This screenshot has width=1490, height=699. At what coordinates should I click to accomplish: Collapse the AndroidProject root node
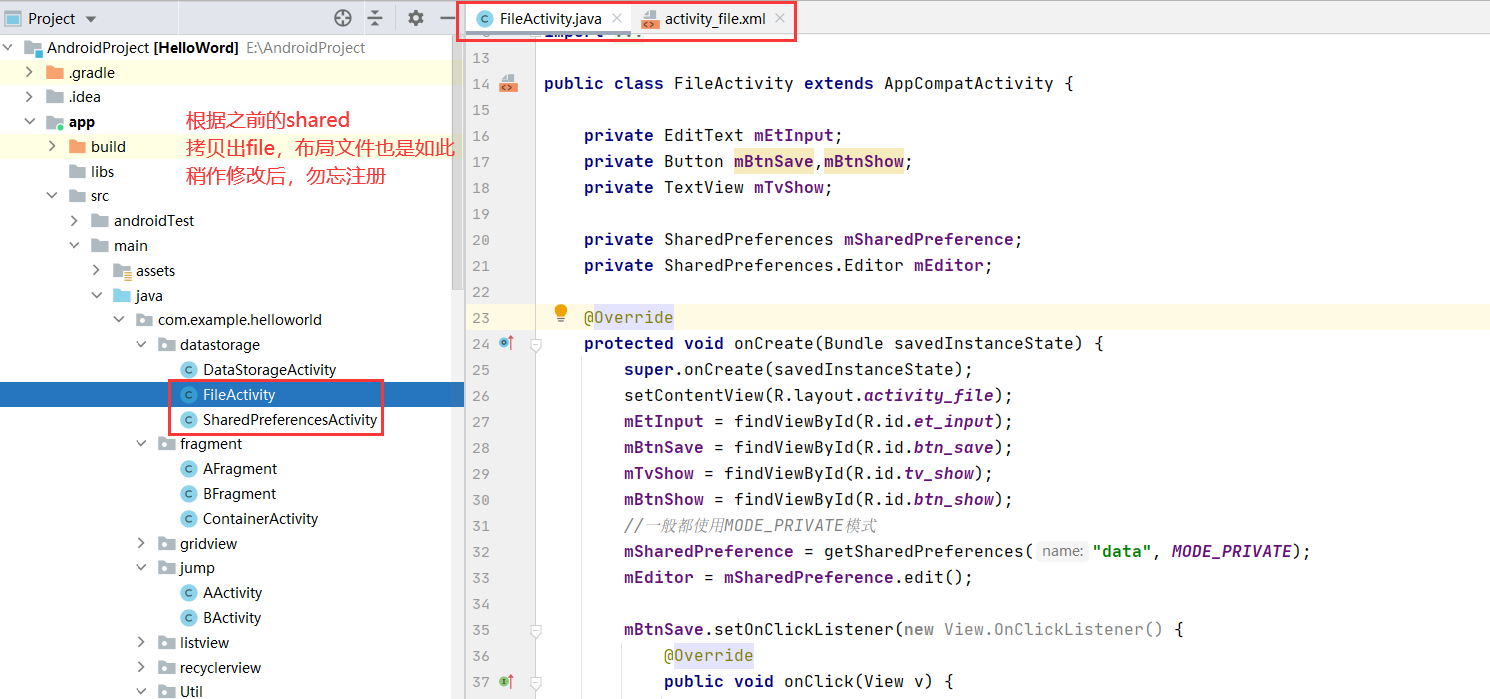pyautogui.click(x=9, y=48)
